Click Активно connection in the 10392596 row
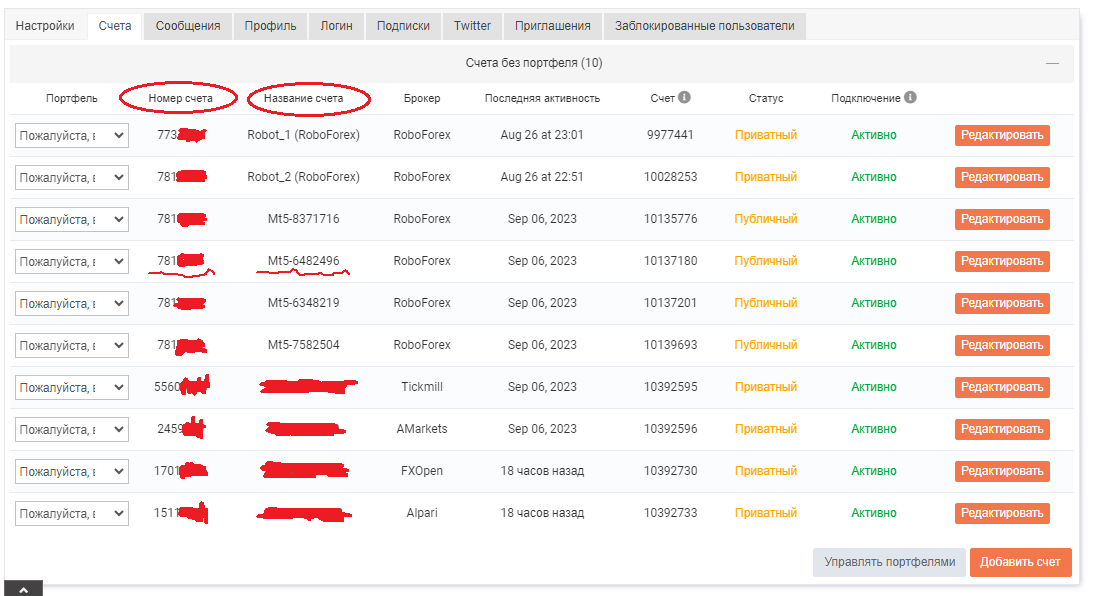 [x=873, y=429]
